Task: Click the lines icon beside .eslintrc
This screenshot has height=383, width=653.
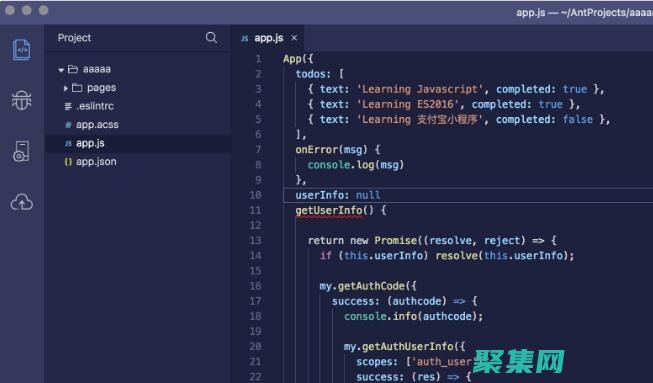Action: coord(68,107)
